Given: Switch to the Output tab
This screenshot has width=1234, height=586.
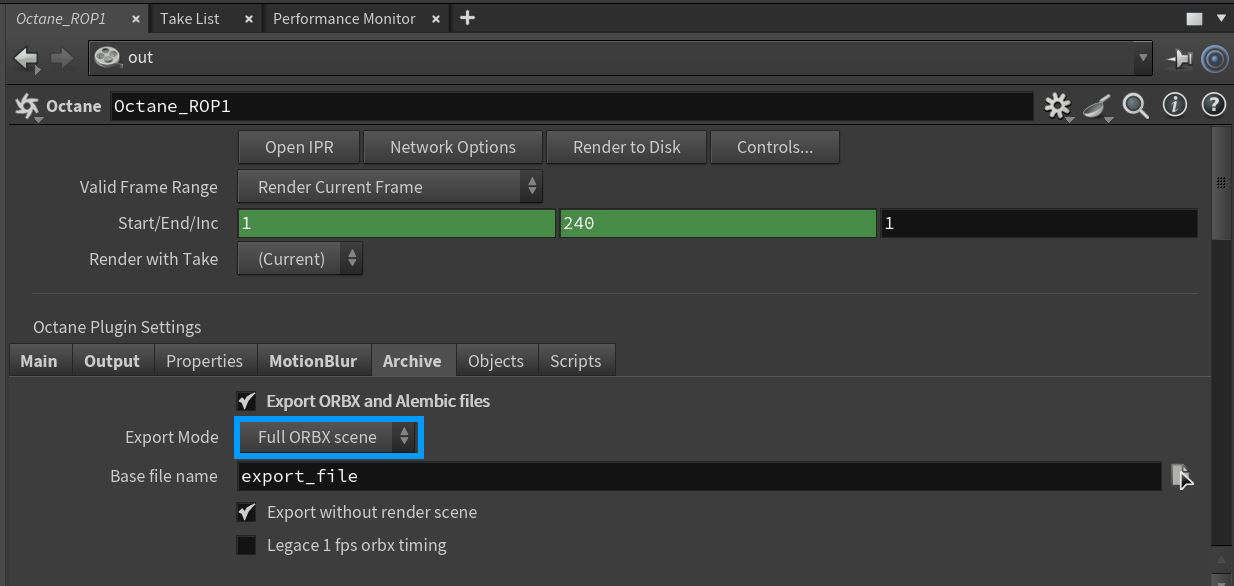Looking at the screenshot, I should click(x=113, y=360).
